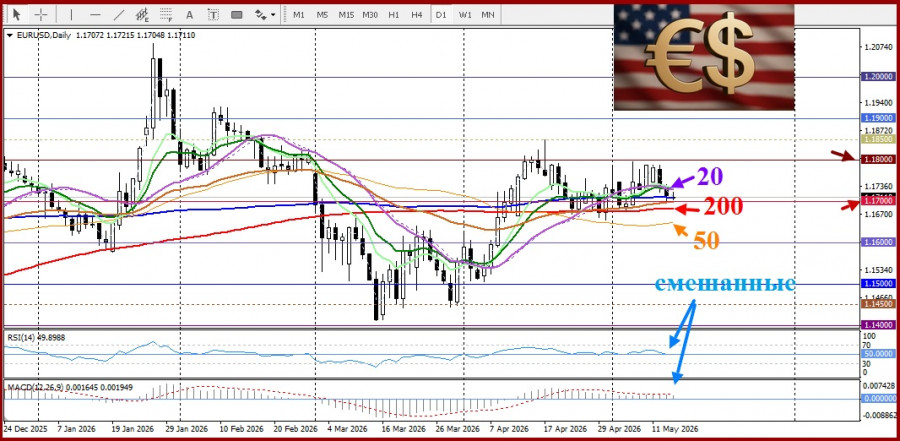Switch to the MN monthly timeframe
900x441 pixels.
(488, 15)
